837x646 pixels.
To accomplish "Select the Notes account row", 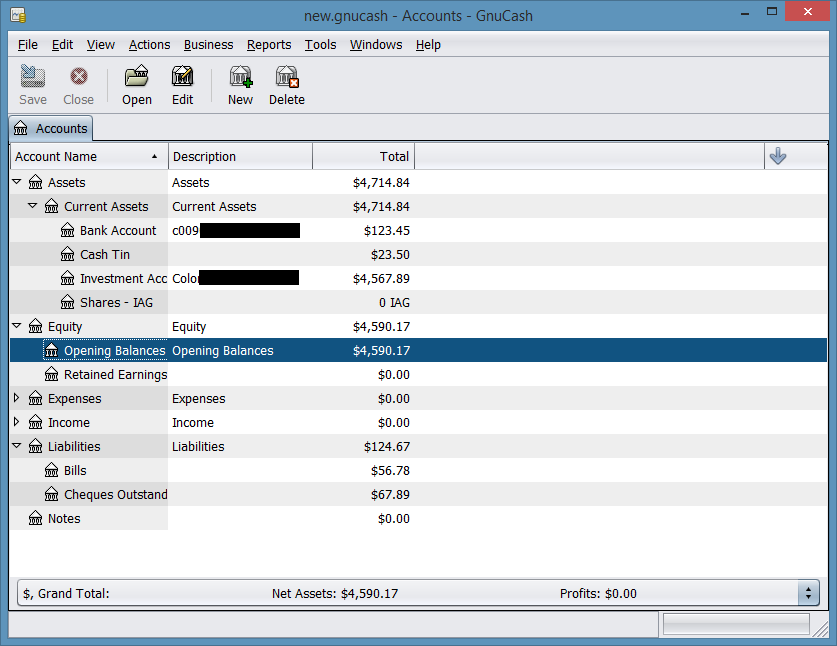I will tap(418, 519).
